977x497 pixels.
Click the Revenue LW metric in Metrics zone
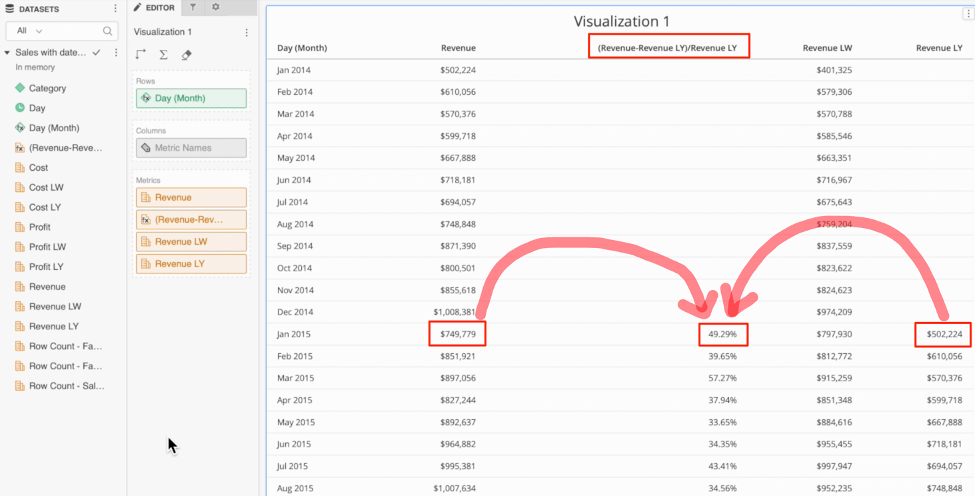[190, 241]
